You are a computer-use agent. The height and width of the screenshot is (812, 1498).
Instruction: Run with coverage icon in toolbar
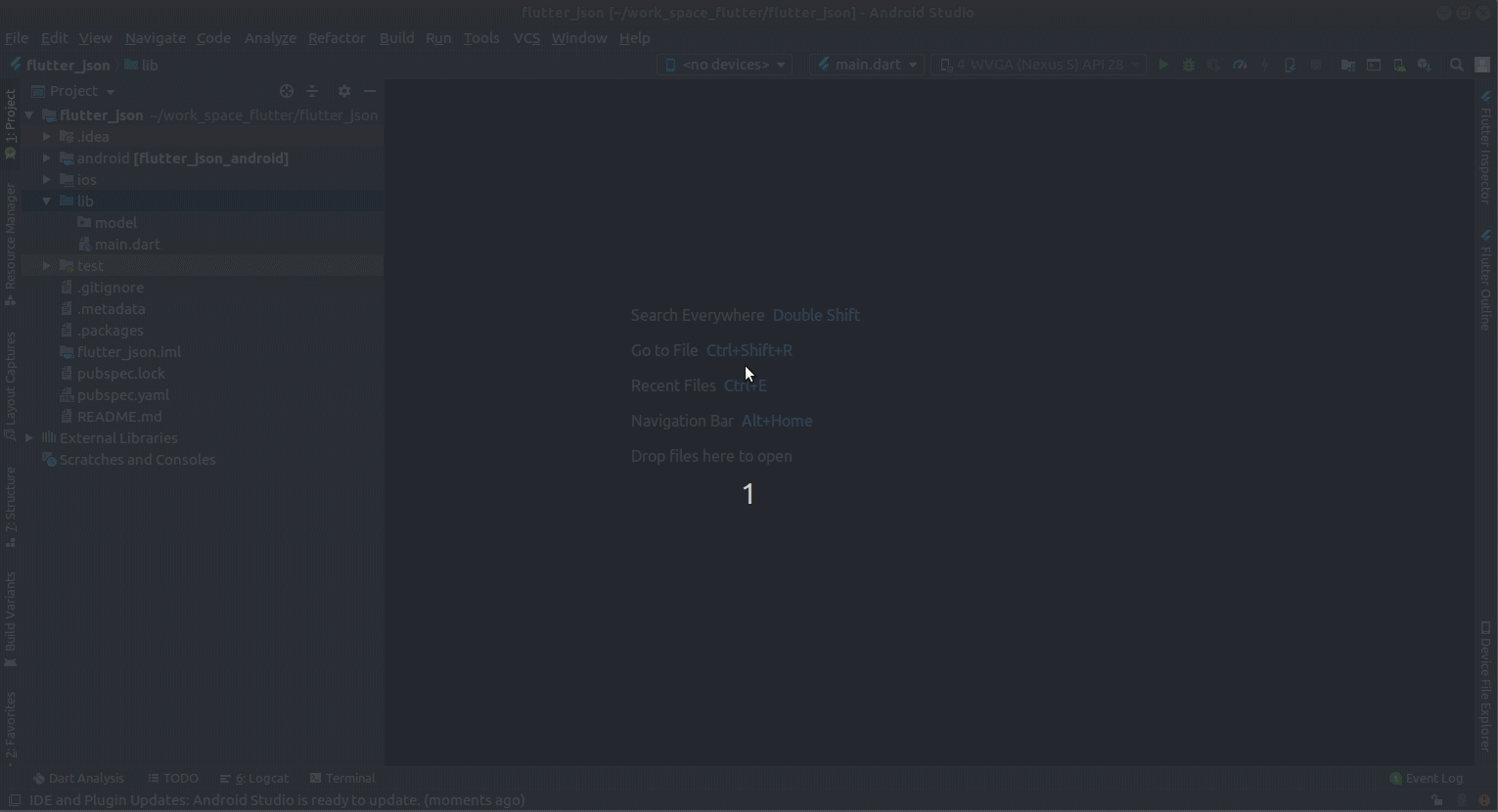click(x=1214, y=65)
